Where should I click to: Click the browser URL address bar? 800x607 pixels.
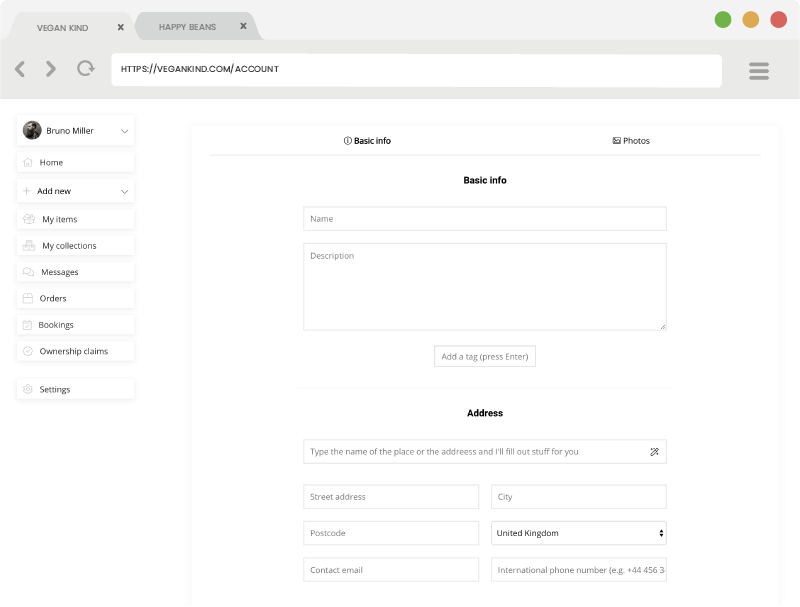(x=416, y=70)
